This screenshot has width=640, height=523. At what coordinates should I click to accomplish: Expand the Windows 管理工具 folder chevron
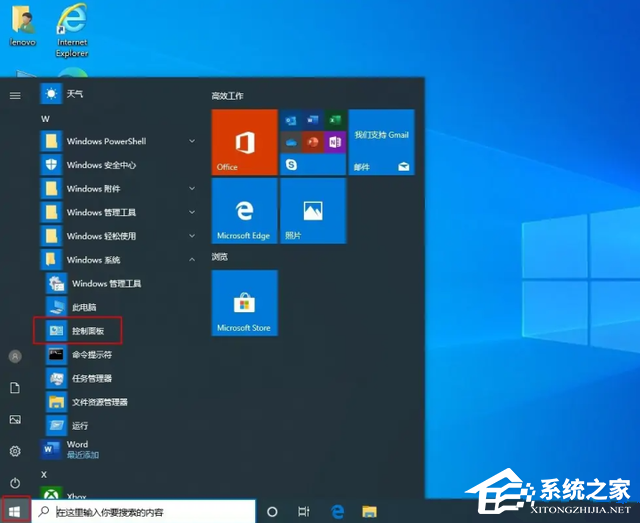(192, 212)
